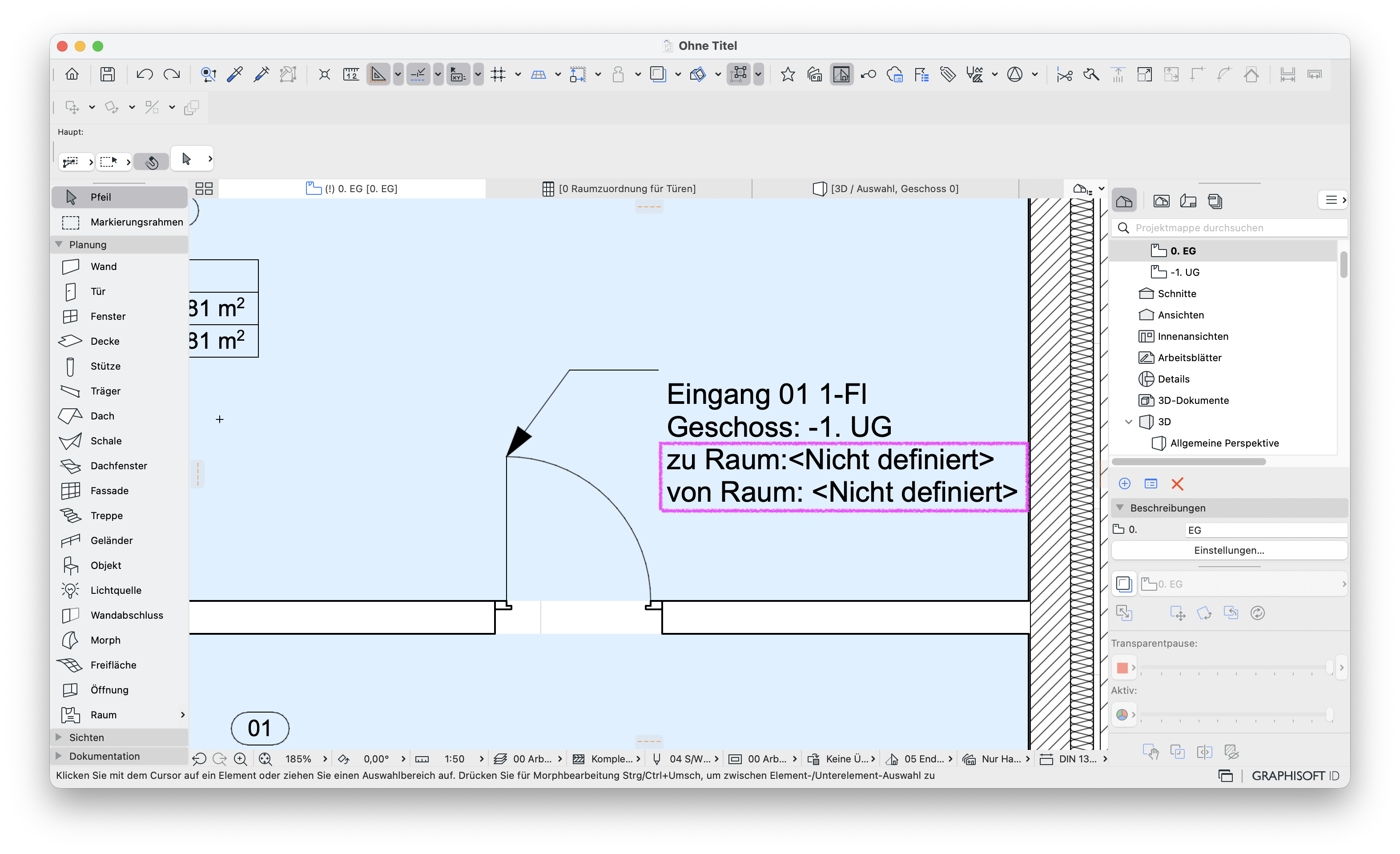Toggle the guide lines button in toolbar
Screen dimensions: 1400x854
pyautogui.click(x=418, y=74)
